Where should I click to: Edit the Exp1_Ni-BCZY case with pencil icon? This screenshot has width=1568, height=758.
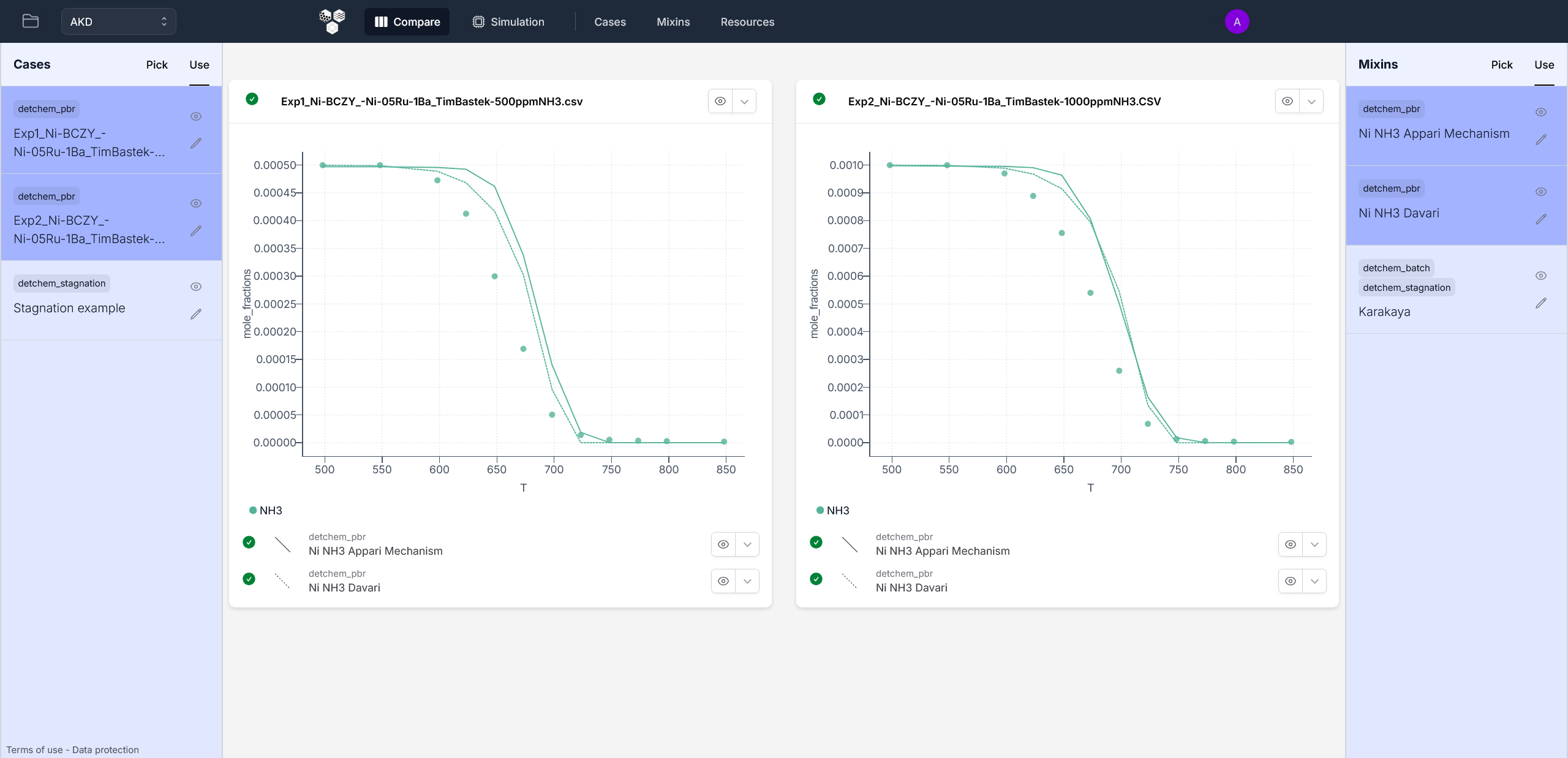196,143
